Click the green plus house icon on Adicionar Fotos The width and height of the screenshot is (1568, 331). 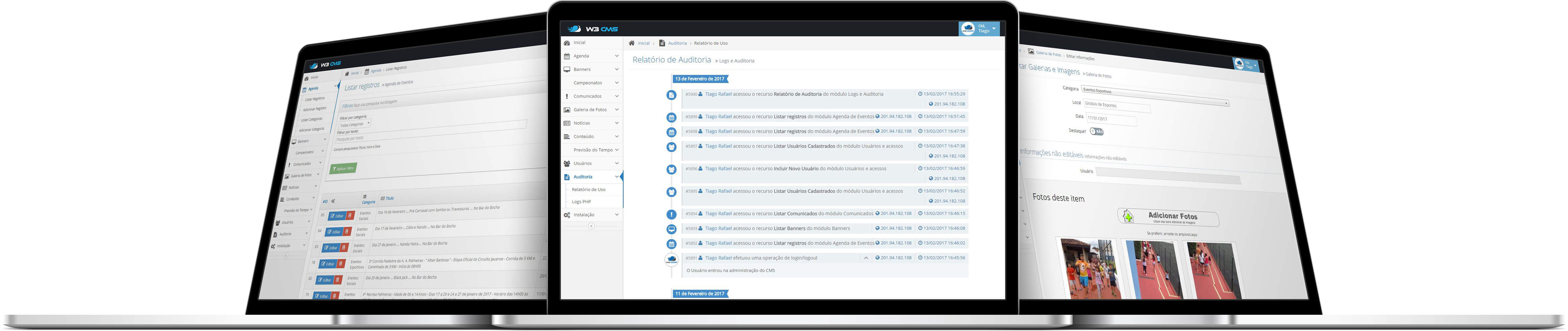1128,216
